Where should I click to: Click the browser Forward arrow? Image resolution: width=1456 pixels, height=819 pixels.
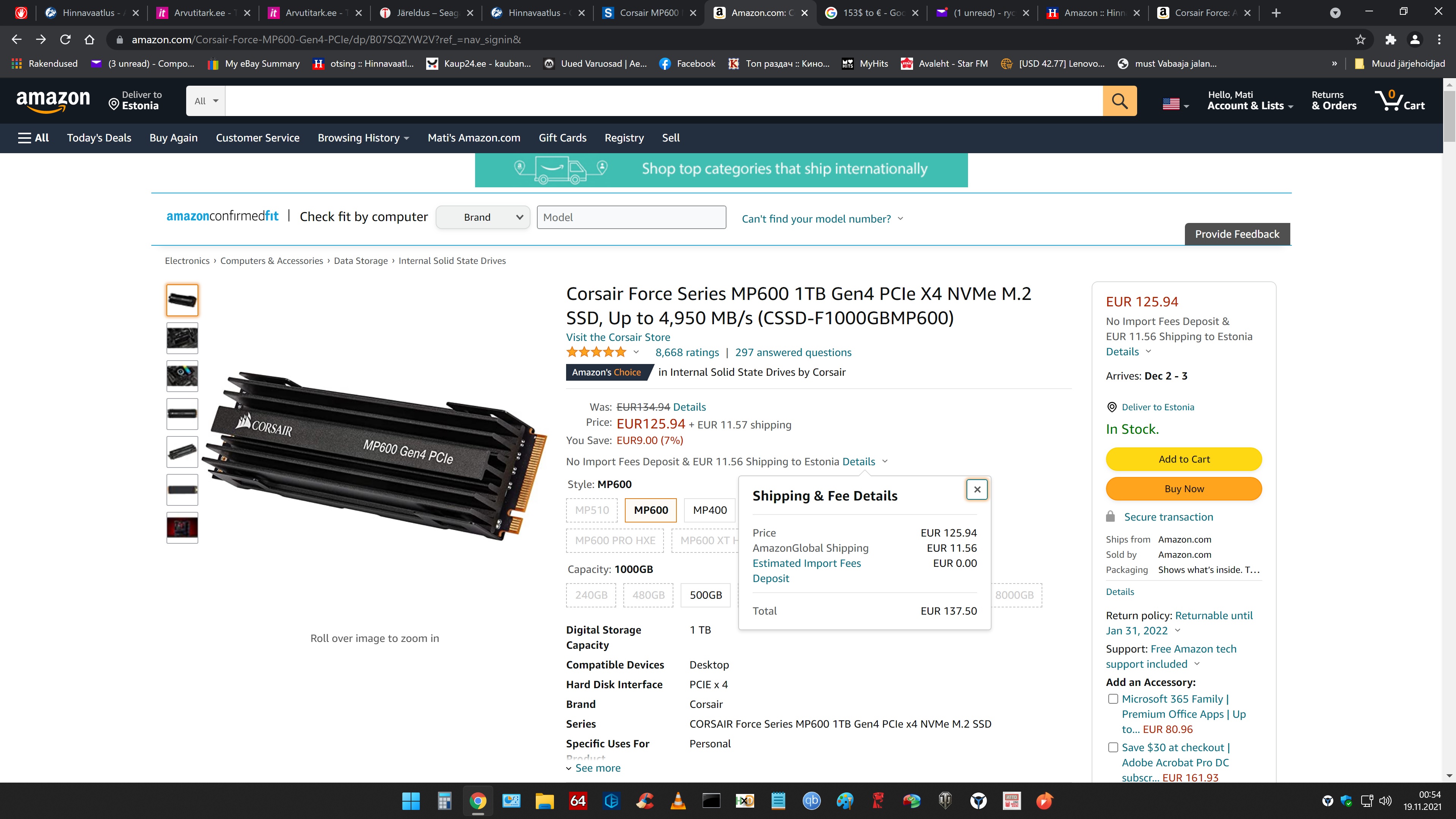click(x=41, y=39)
